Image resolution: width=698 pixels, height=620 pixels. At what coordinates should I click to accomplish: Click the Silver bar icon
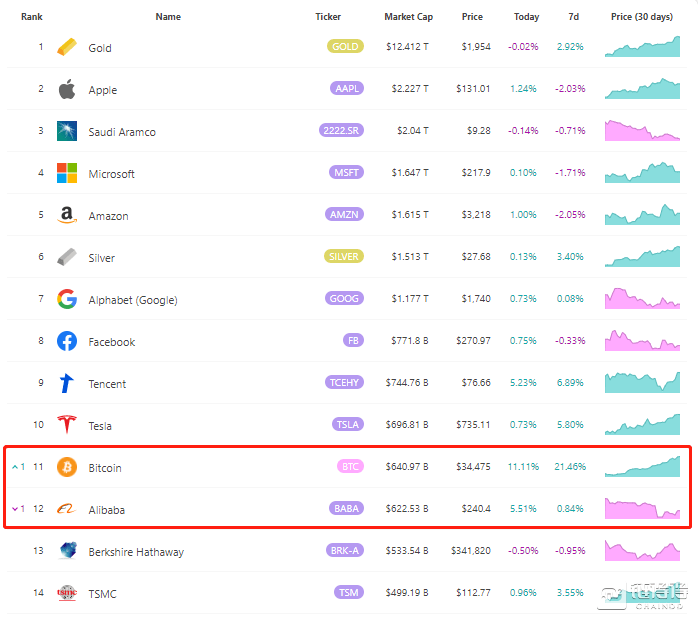coord(67,257)
